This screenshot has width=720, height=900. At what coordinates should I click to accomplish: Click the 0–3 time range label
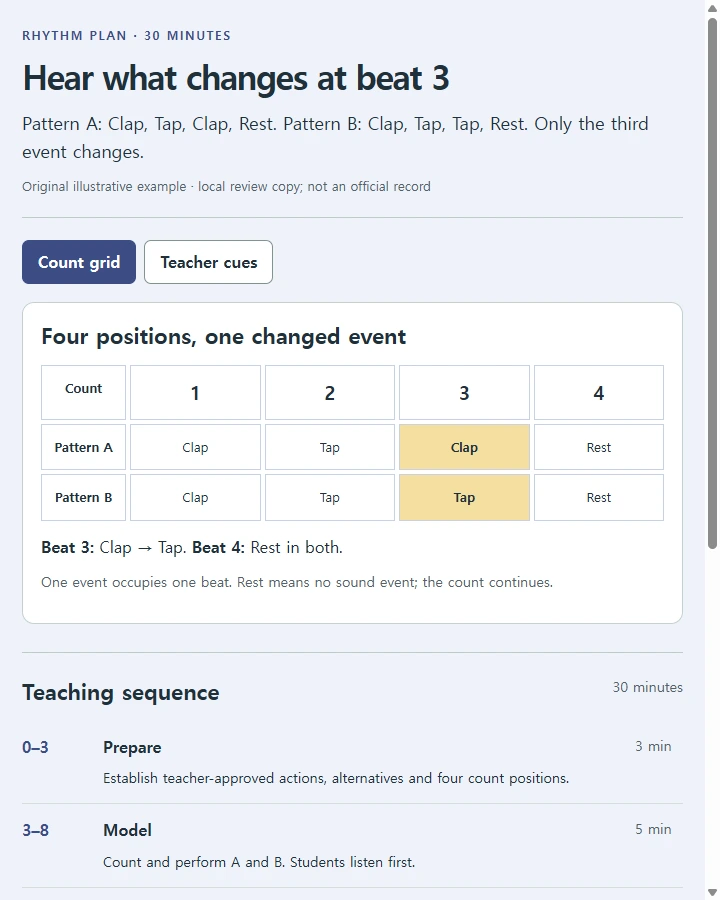pyautogui.click(x=35, y=747)
